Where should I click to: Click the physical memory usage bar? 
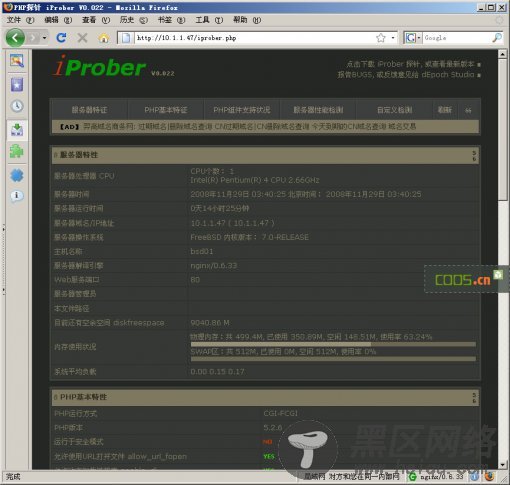(x=333, y=344)
